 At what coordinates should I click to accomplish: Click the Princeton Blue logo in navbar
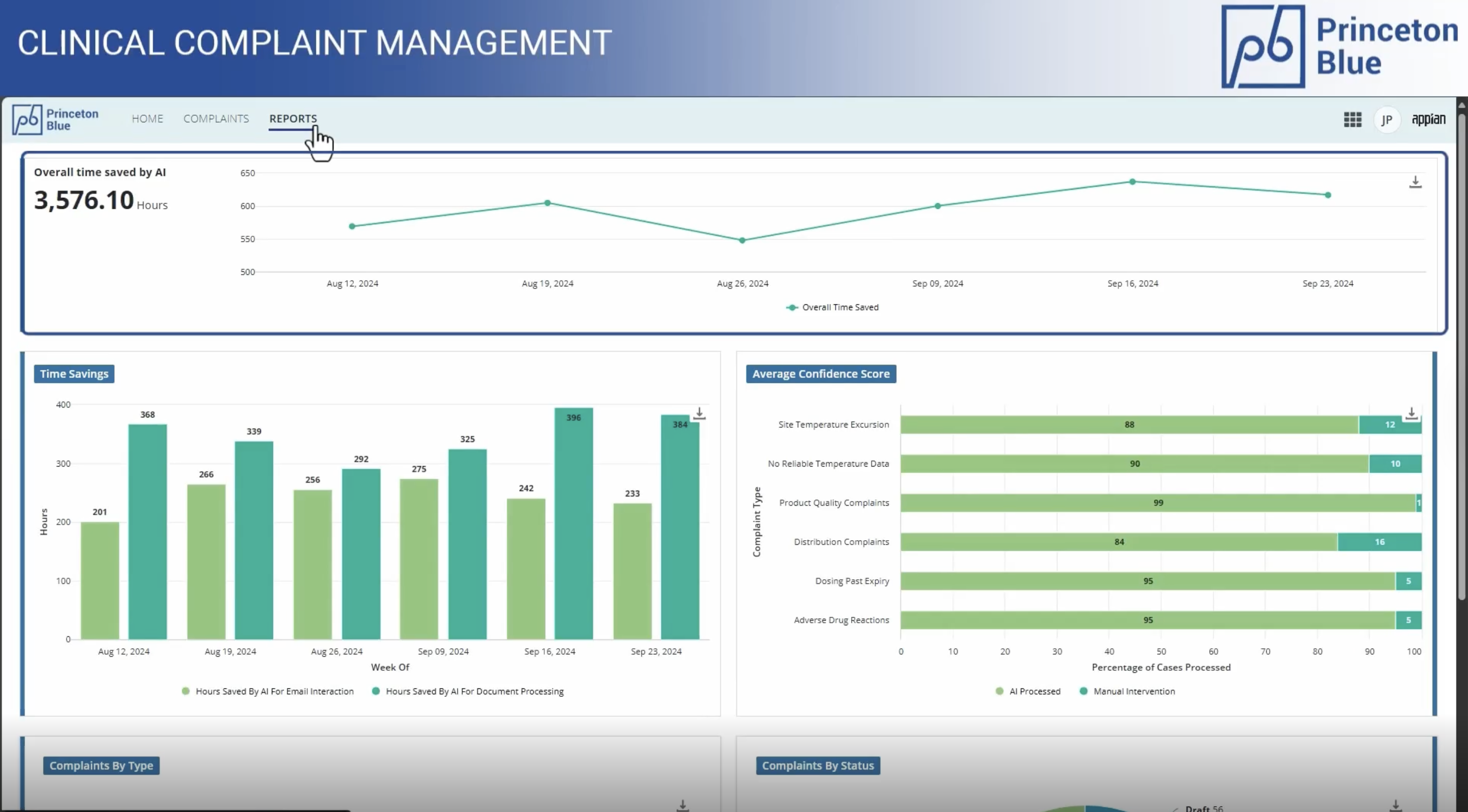coord(56,120)
